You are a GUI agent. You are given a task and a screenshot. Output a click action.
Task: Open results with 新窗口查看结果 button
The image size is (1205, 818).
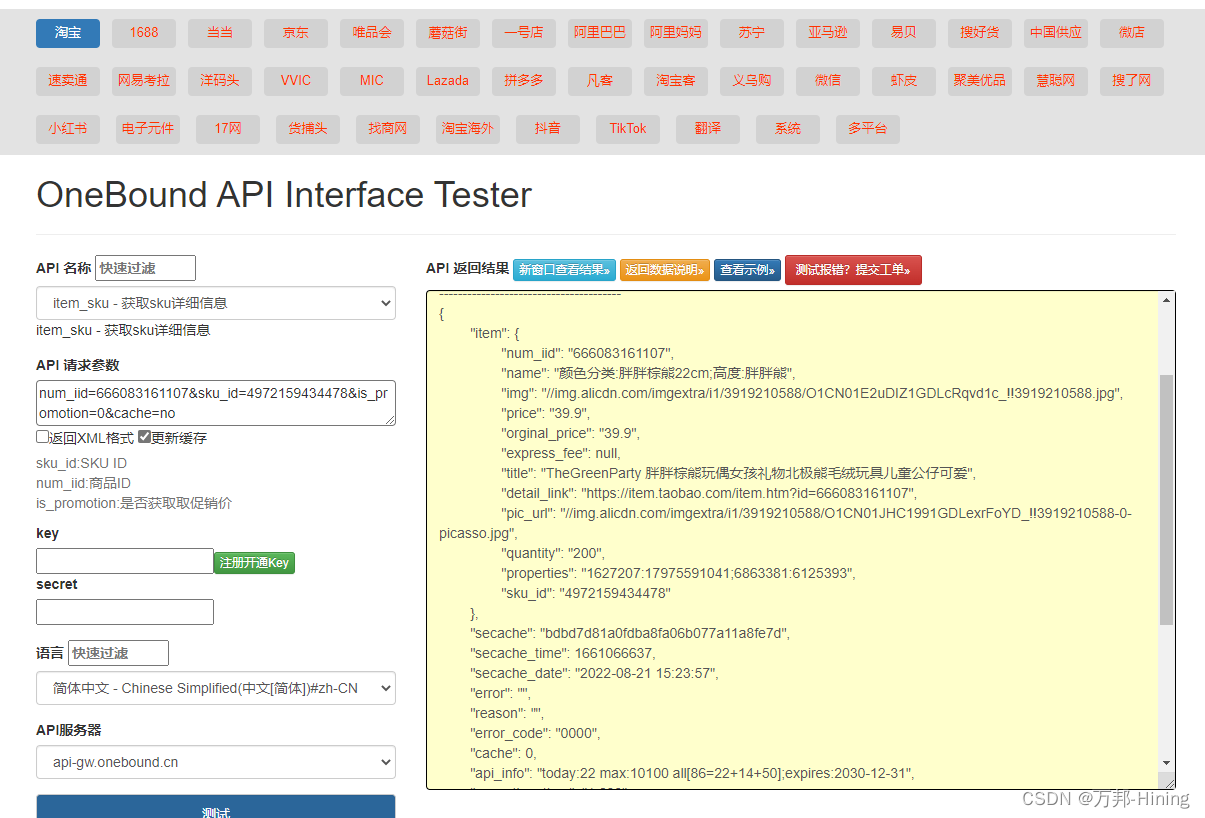point(563,269)
